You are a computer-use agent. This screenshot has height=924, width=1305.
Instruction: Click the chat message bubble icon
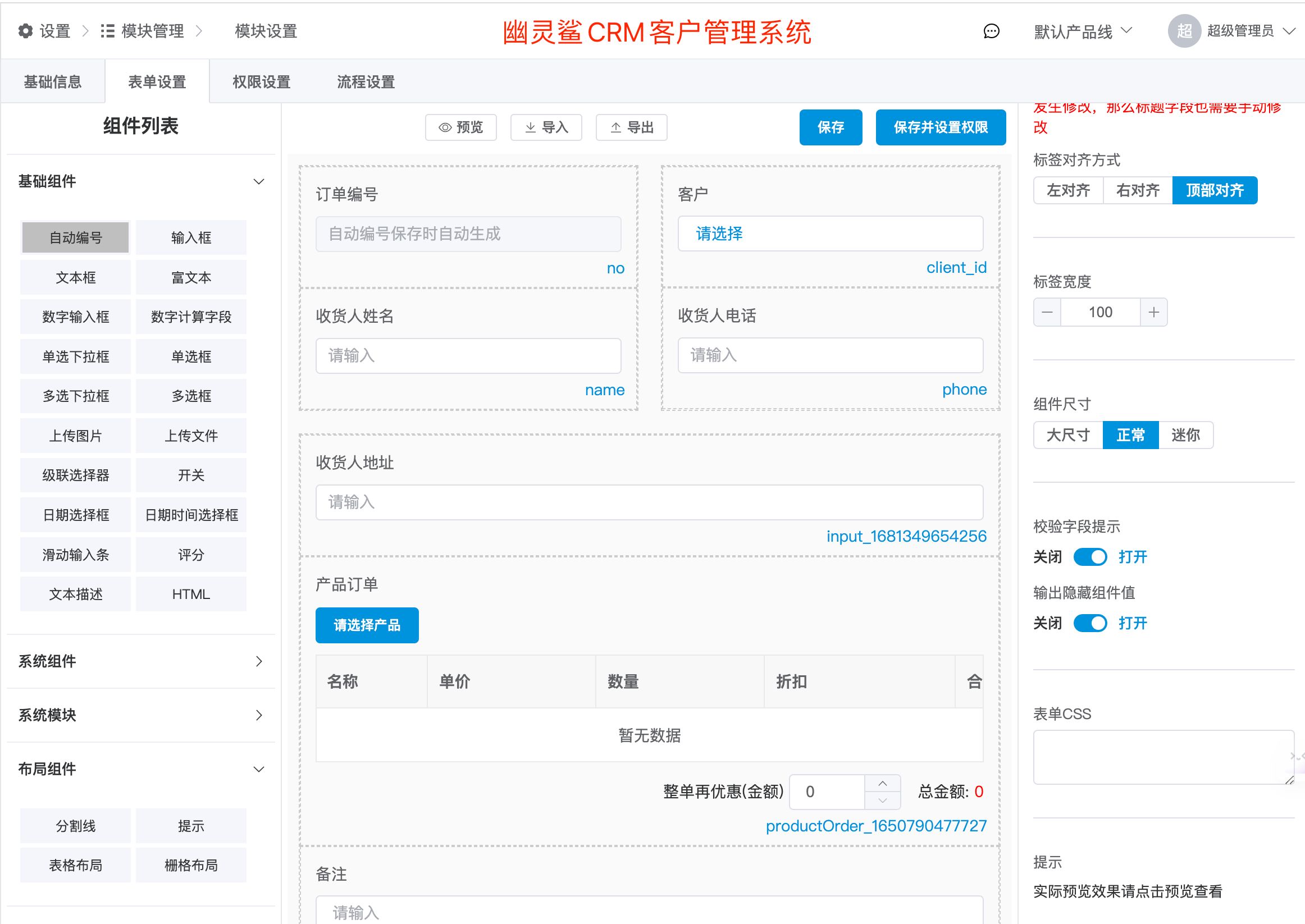point(991,31)
